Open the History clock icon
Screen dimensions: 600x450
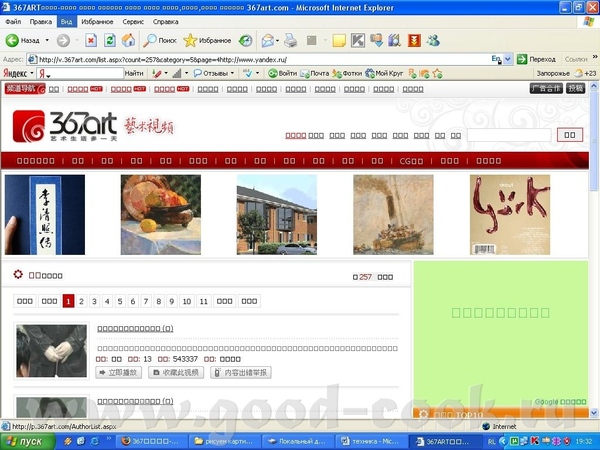click(245, 40)
